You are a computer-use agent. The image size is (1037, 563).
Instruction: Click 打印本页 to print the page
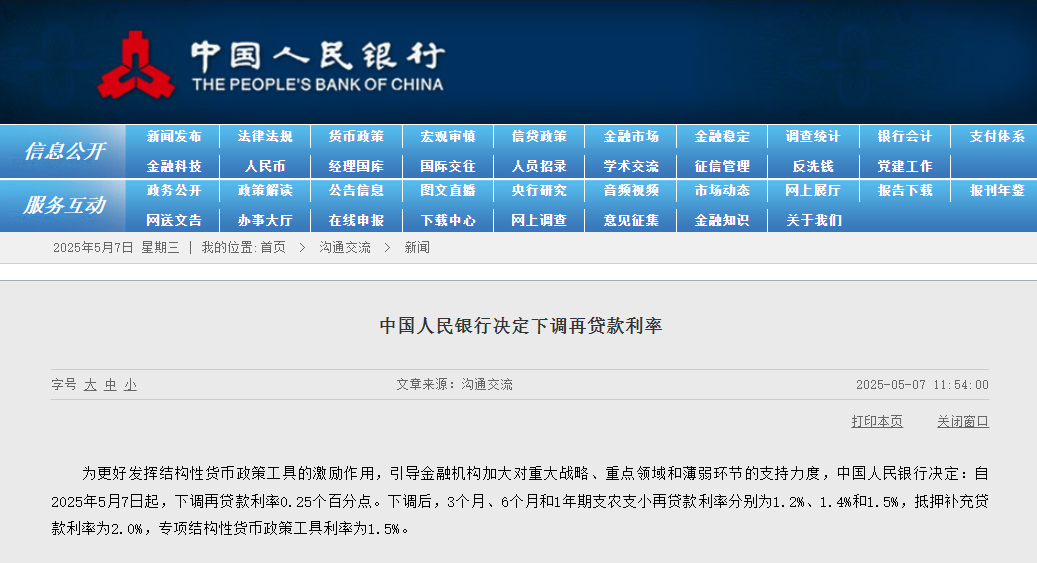click(x=877, y=422)
